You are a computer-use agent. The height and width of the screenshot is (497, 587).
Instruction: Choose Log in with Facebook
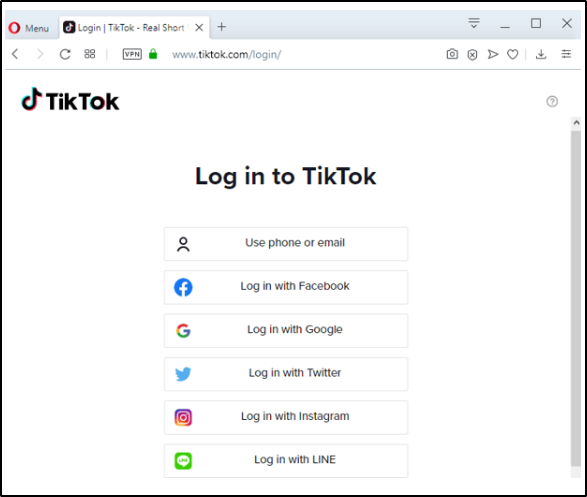(x=286, y=287)
